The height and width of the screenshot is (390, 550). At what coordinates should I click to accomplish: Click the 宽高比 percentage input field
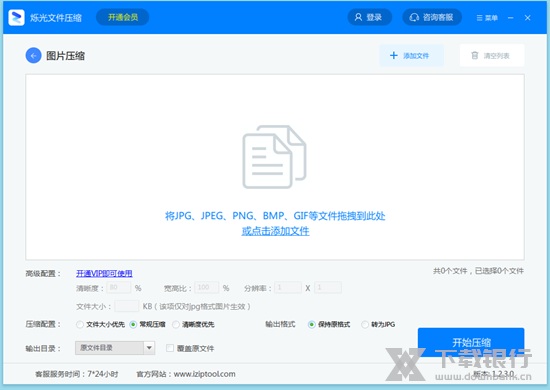[207, 288]
